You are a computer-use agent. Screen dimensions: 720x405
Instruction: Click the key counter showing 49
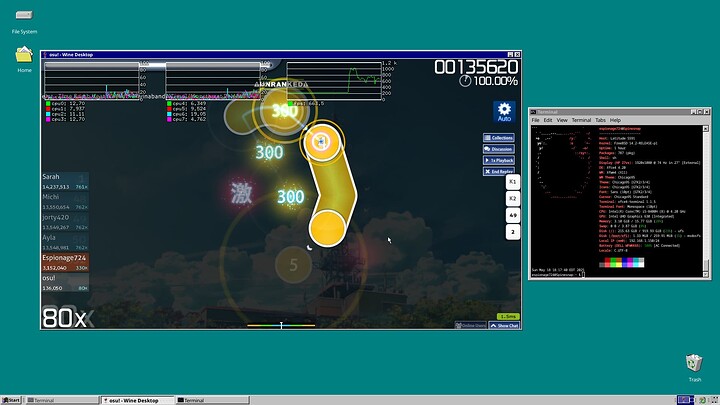[513, 215]
